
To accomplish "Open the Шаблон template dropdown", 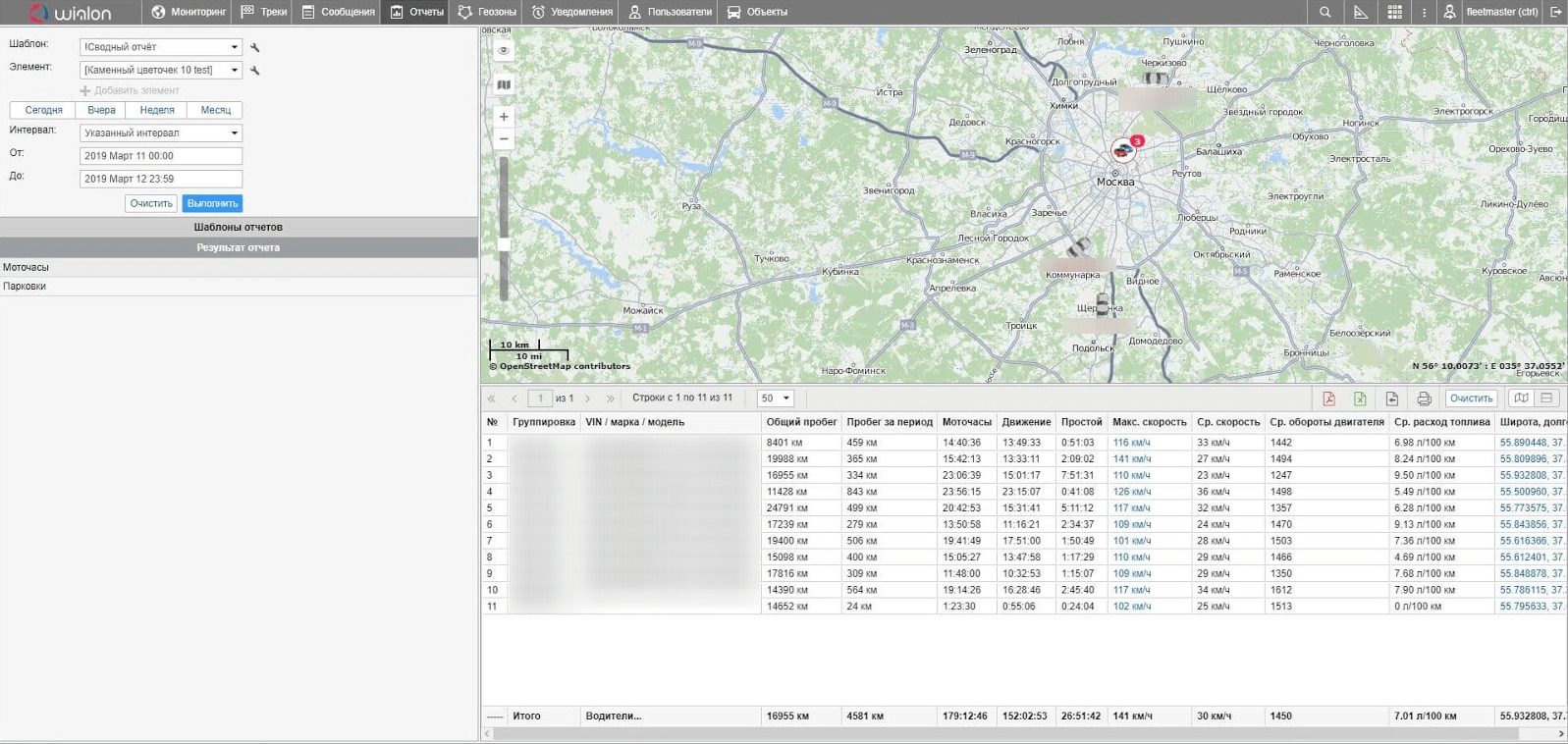I will coord(160,47).
